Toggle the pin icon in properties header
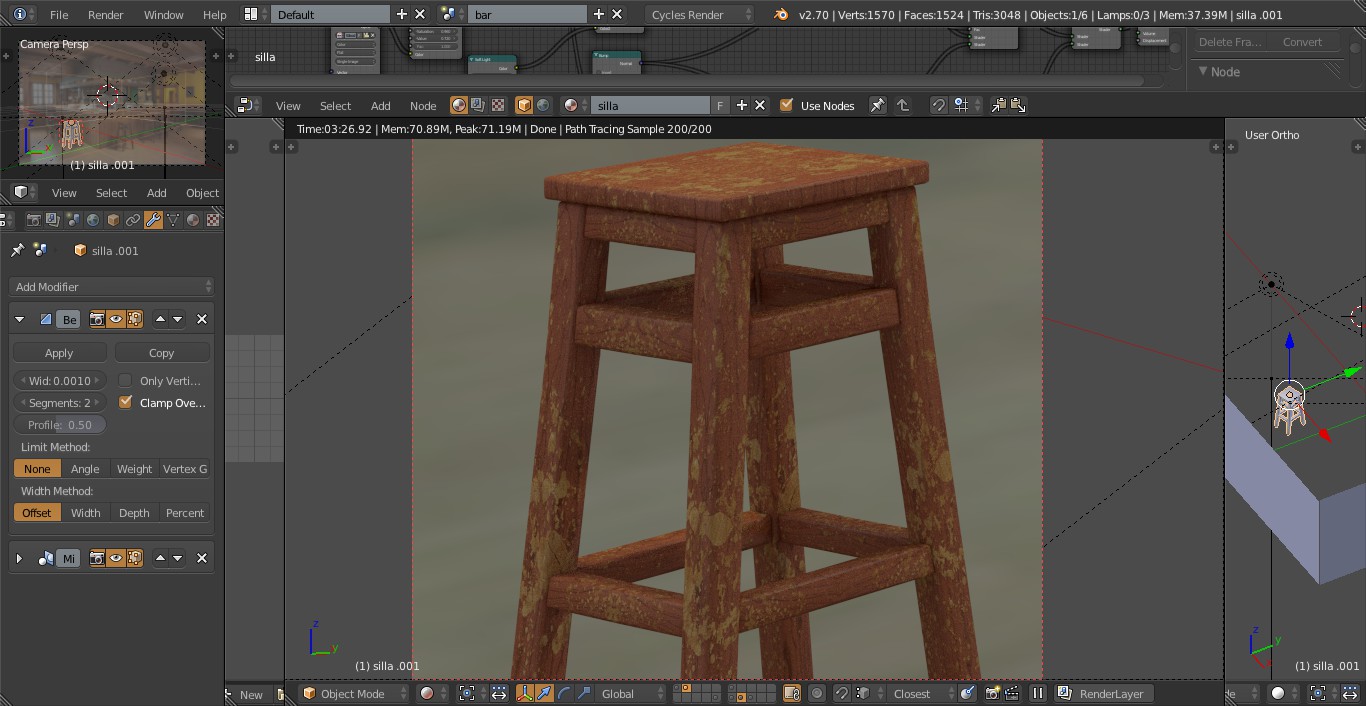The width and height of the screenshot is (1366, 706). coord(17,250)
